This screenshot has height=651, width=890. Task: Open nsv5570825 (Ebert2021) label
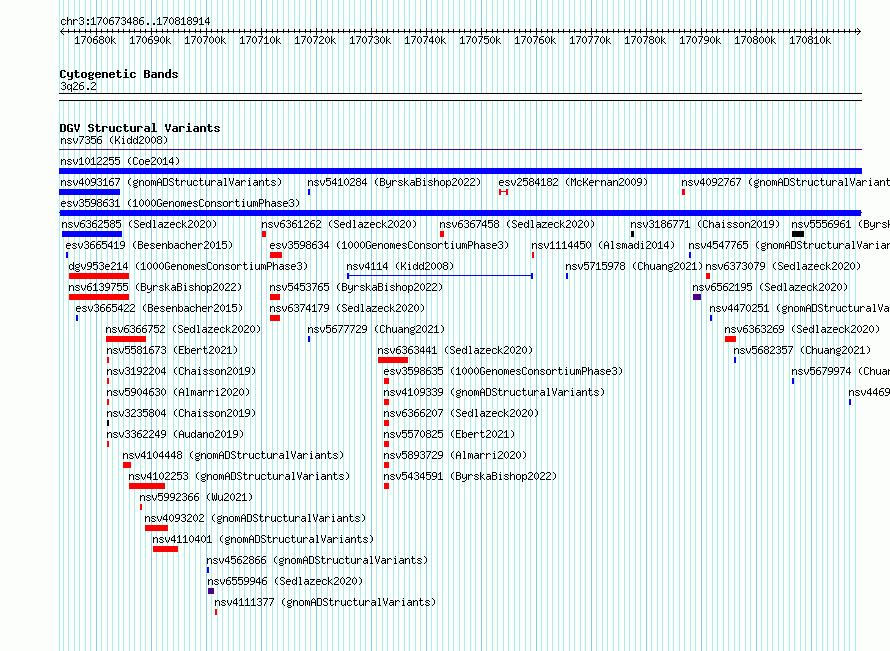point(449,434)
